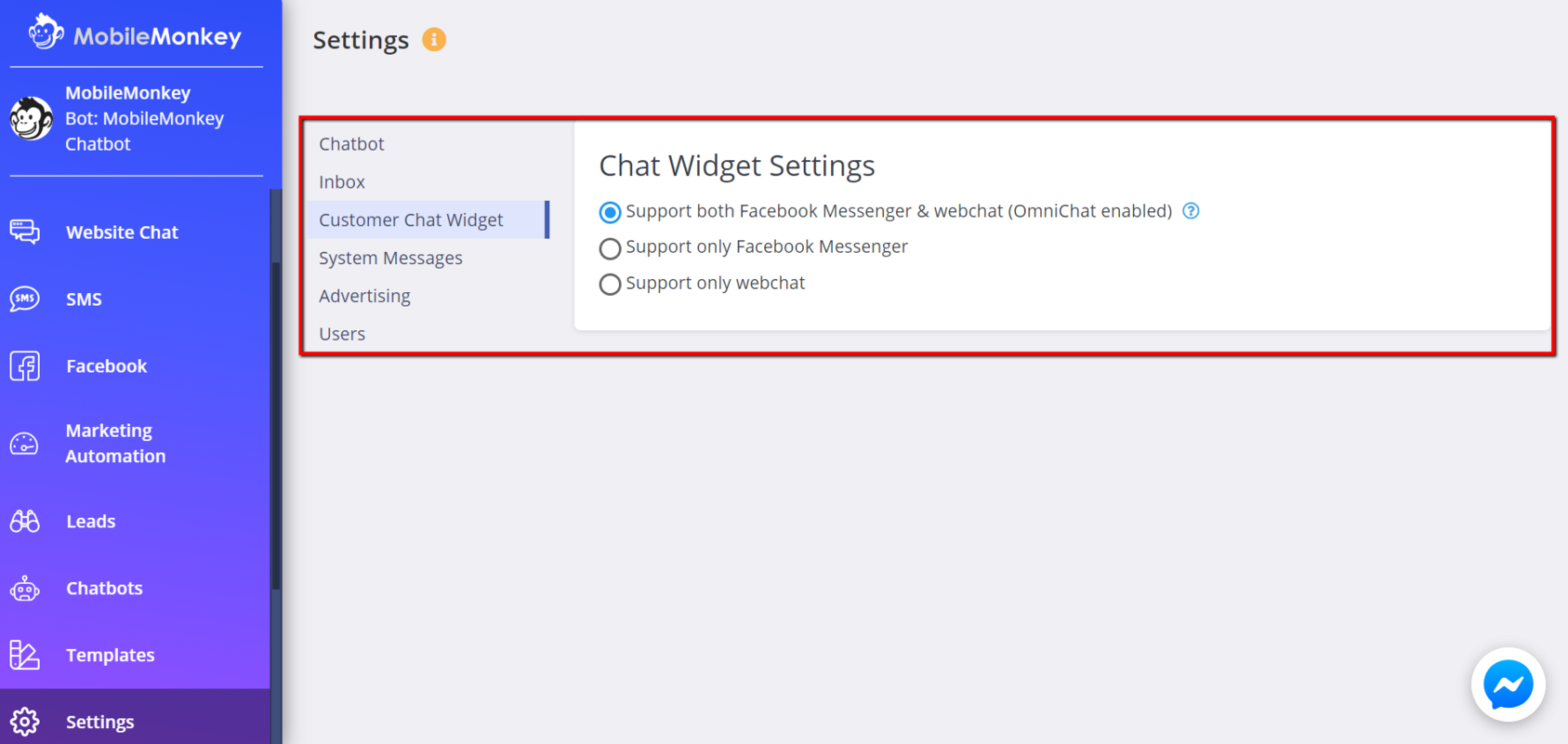
Task: Click the OmniChat help question mark
Action: pyautogui.click(x=1191, y=211)
